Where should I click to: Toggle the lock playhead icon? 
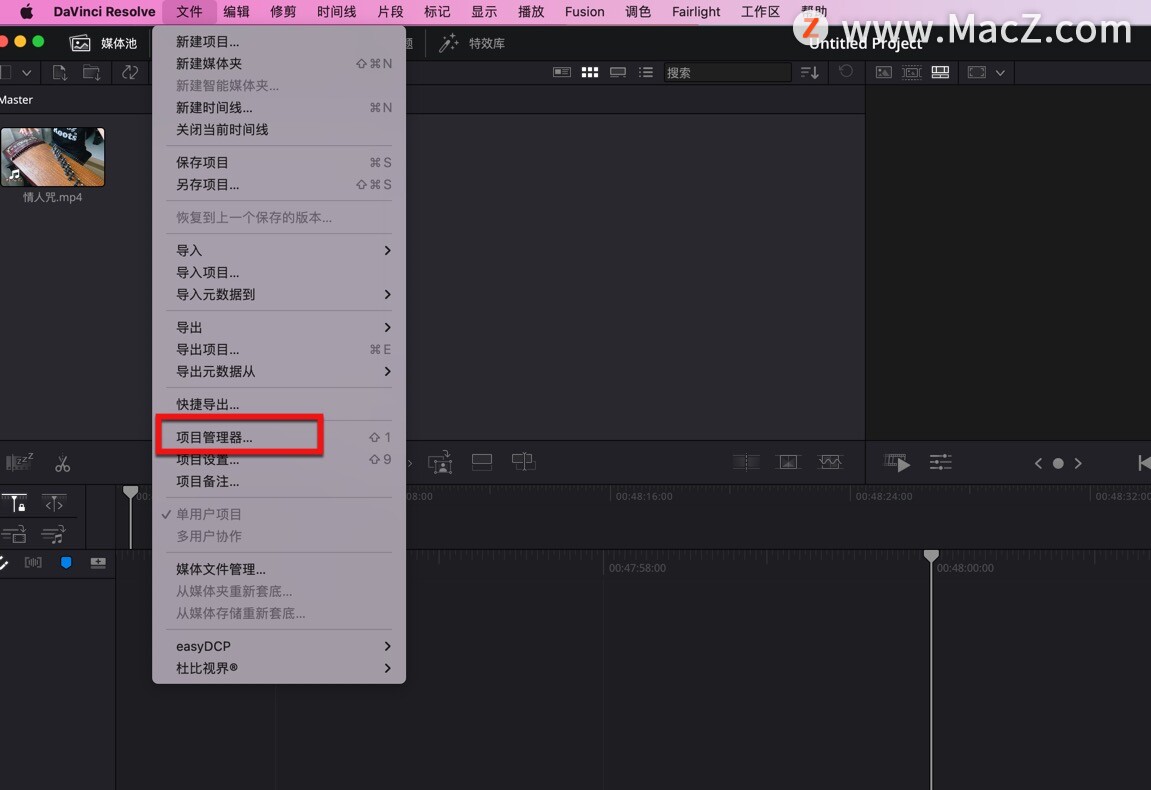(15, 504)
